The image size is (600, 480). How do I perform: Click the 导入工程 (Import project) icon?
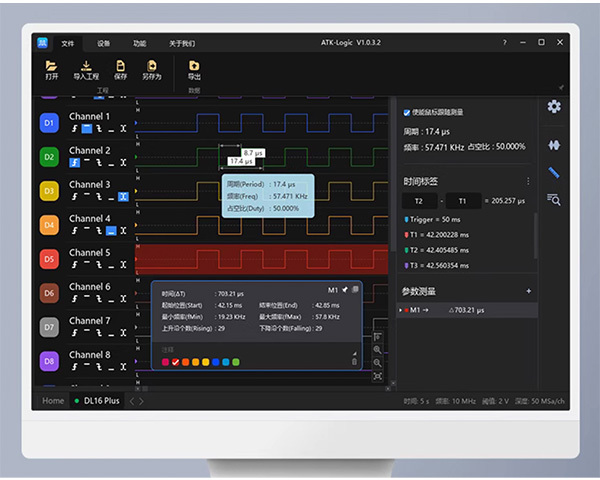tap(86, 69)
